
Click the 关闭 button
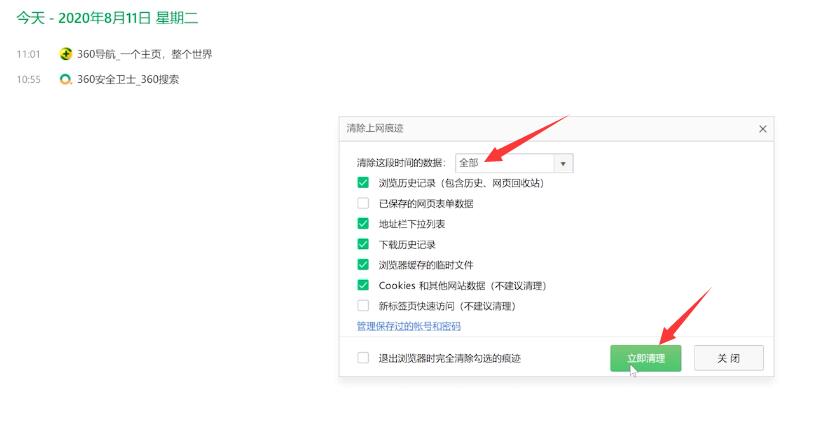pyautogui.click(x=729, y=358)
